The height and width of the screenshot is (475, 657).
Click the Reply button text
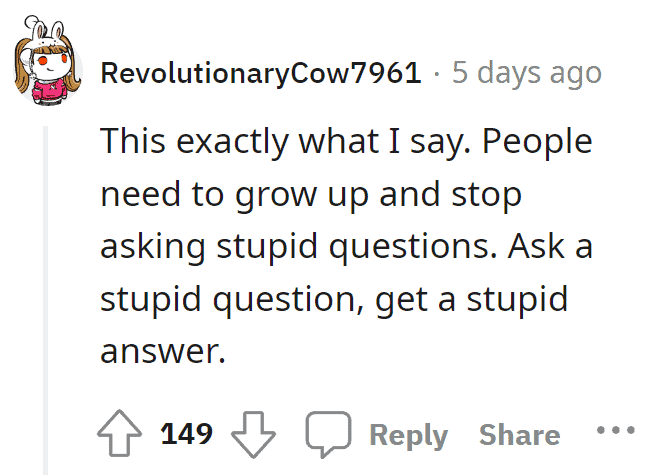(409, 436)
